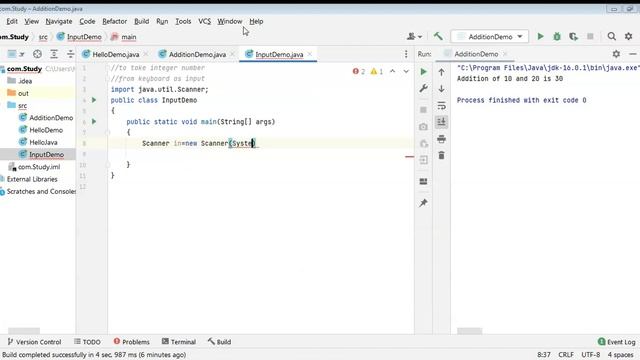
Task: Open the Tools menu
Action: (183, 21)
